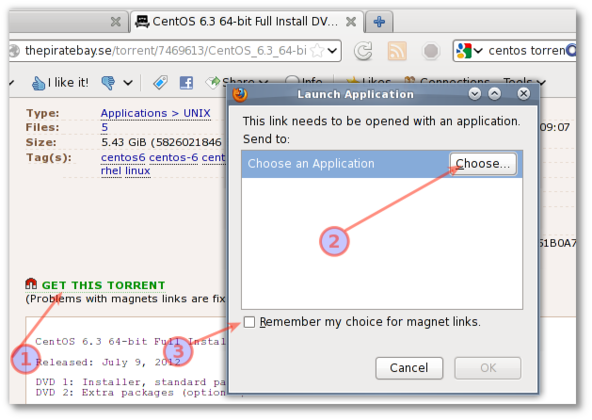The width and height of the screenshot is (592, 420).
Task: Open the 'GET THIS TORRENT' magnet link
Action: [x=103, y=285]
